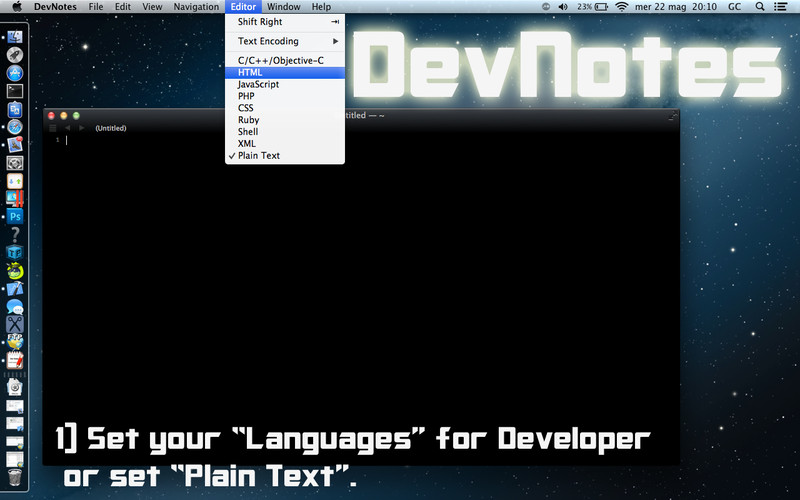Open the TP cube dock icon
The image size is (800, 500).
[x=15, y=253]
